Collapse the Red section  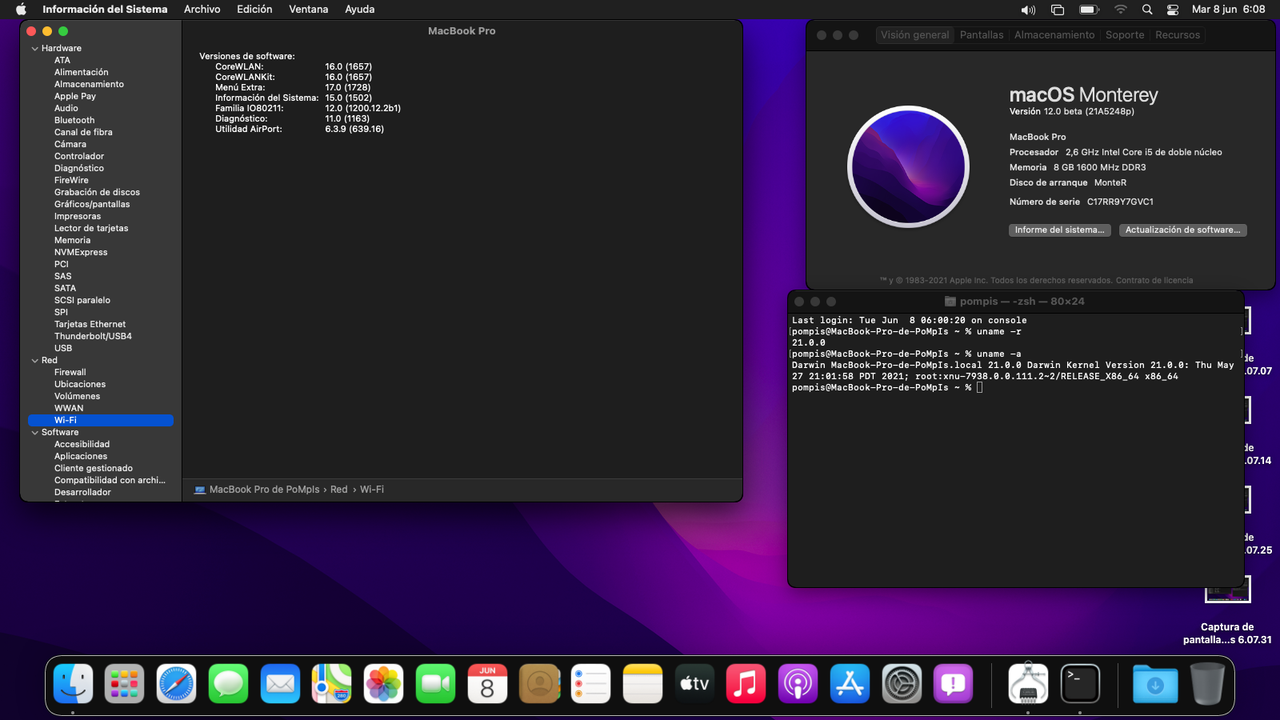click(35, 360)
